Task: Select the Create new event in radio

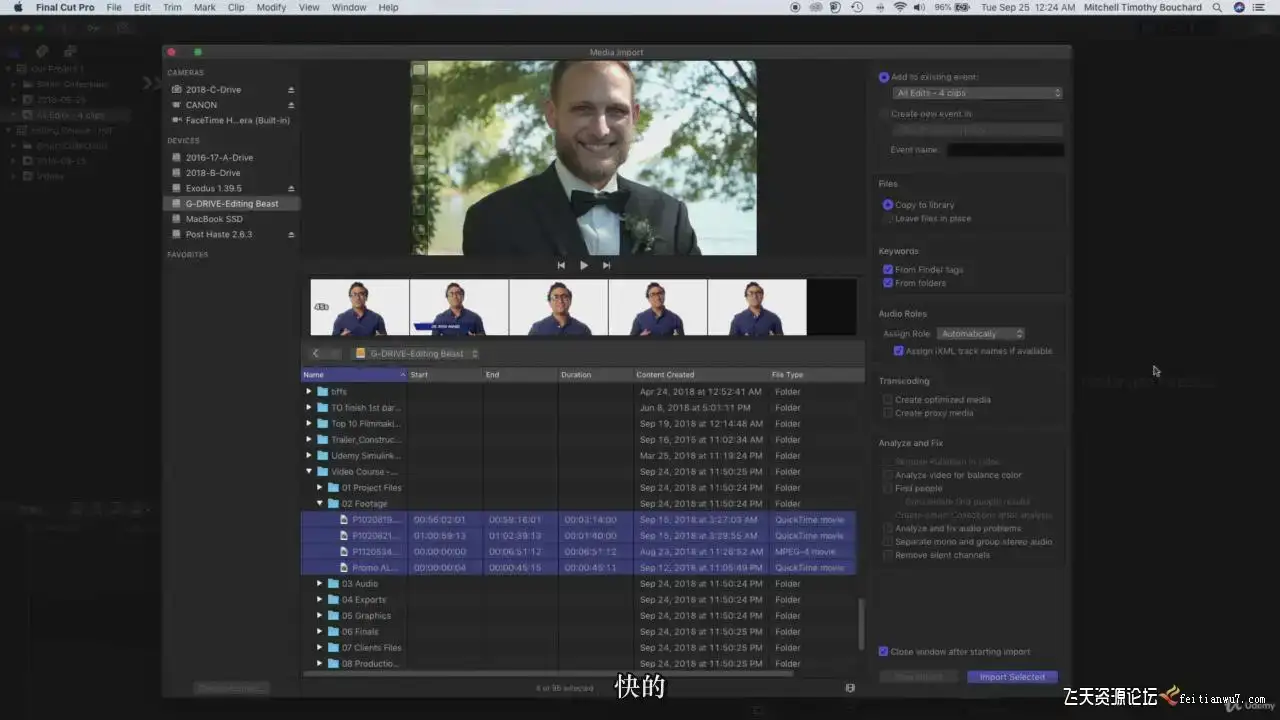Action: pyautogui.click(x=884, y=114)
